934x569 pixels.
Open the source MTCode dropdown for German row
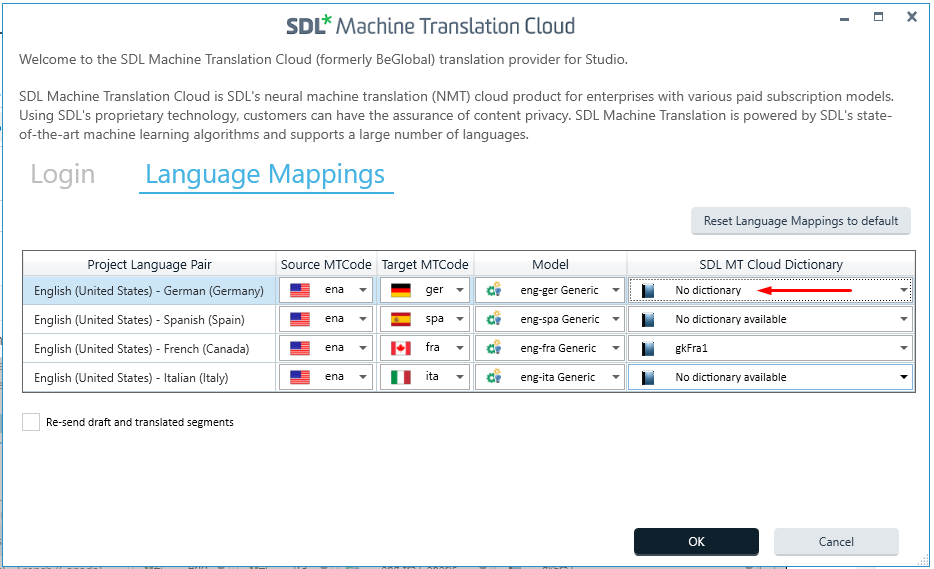363,290
